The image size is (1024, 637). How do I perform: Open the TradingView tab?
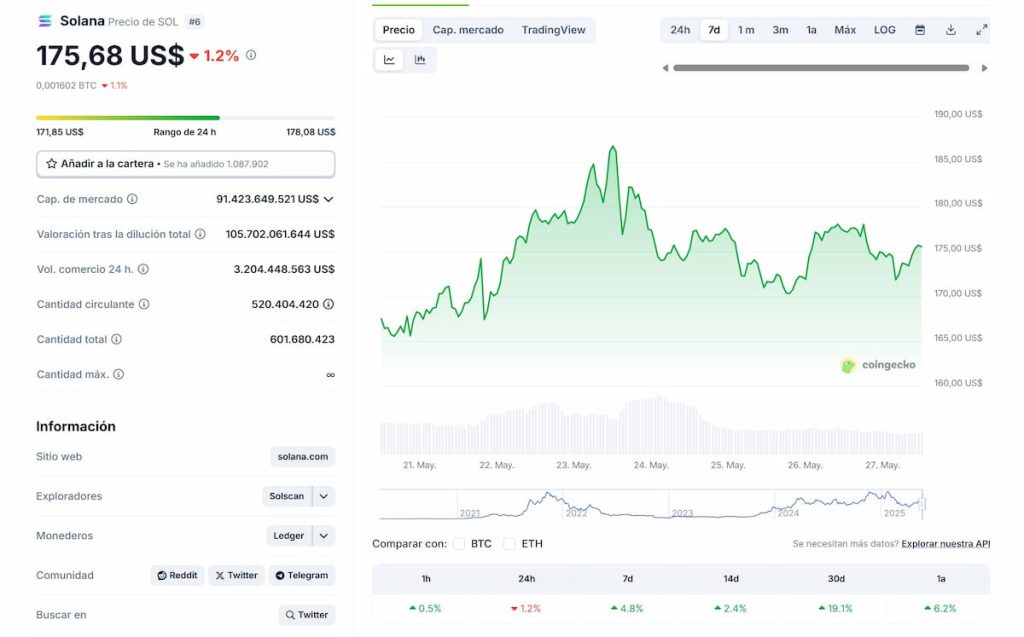click(553, 30)
